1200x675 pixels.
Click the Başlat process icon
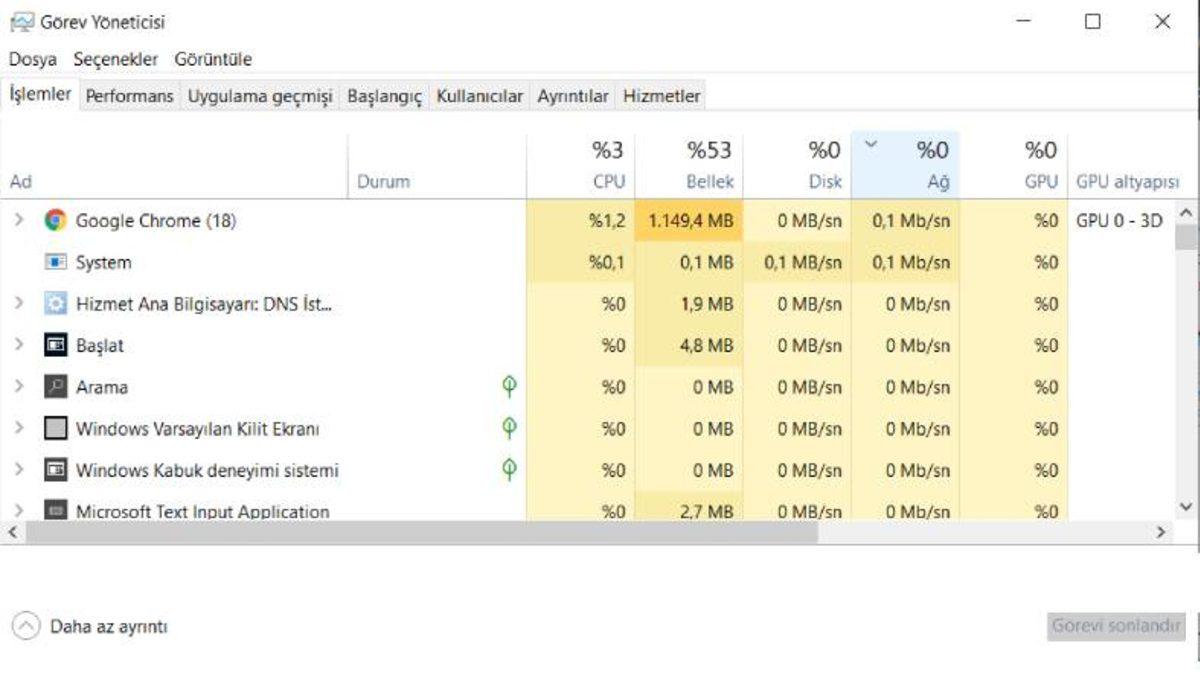pyautogui.click(x=56, y=346)
